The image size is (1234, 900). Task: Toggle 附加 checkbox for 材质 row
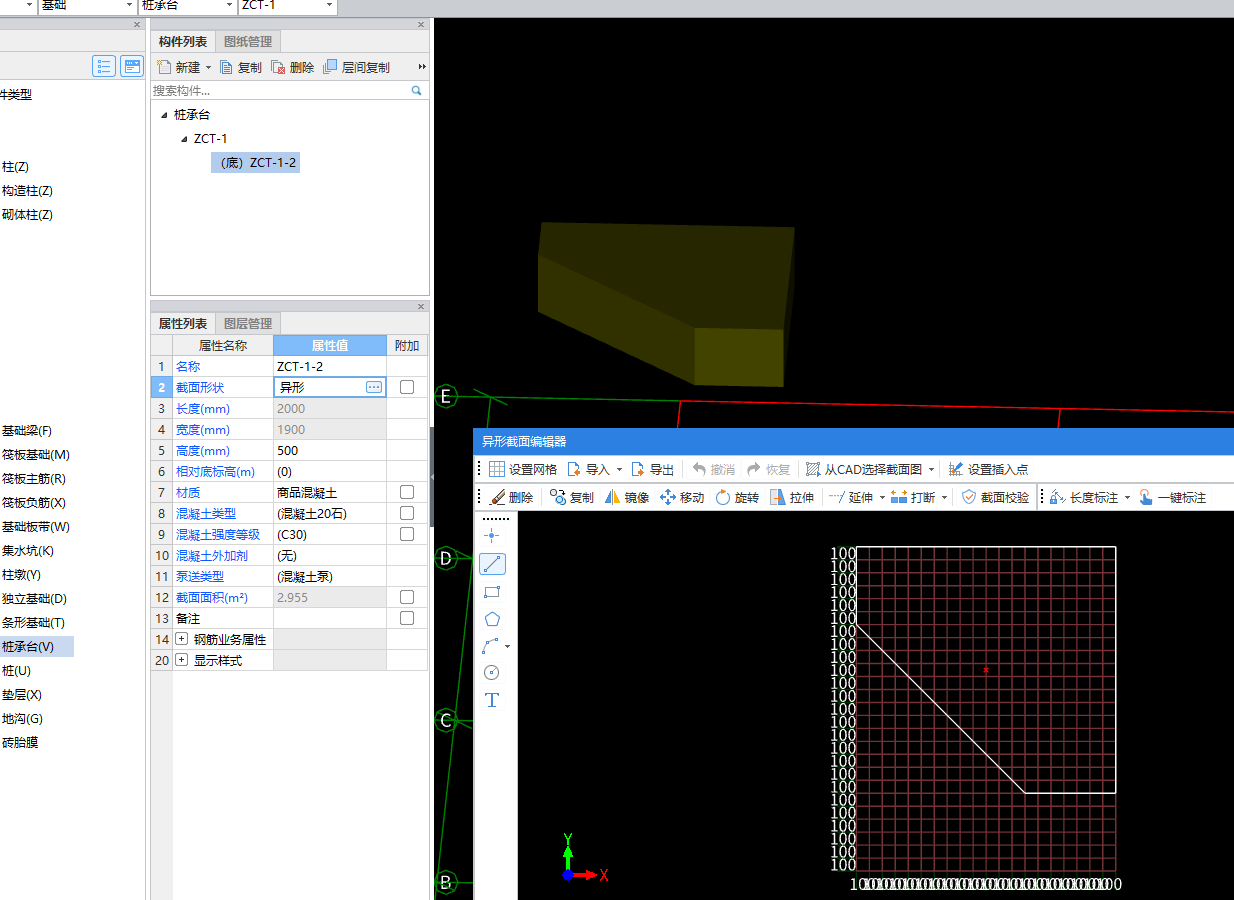coord(407,492)
